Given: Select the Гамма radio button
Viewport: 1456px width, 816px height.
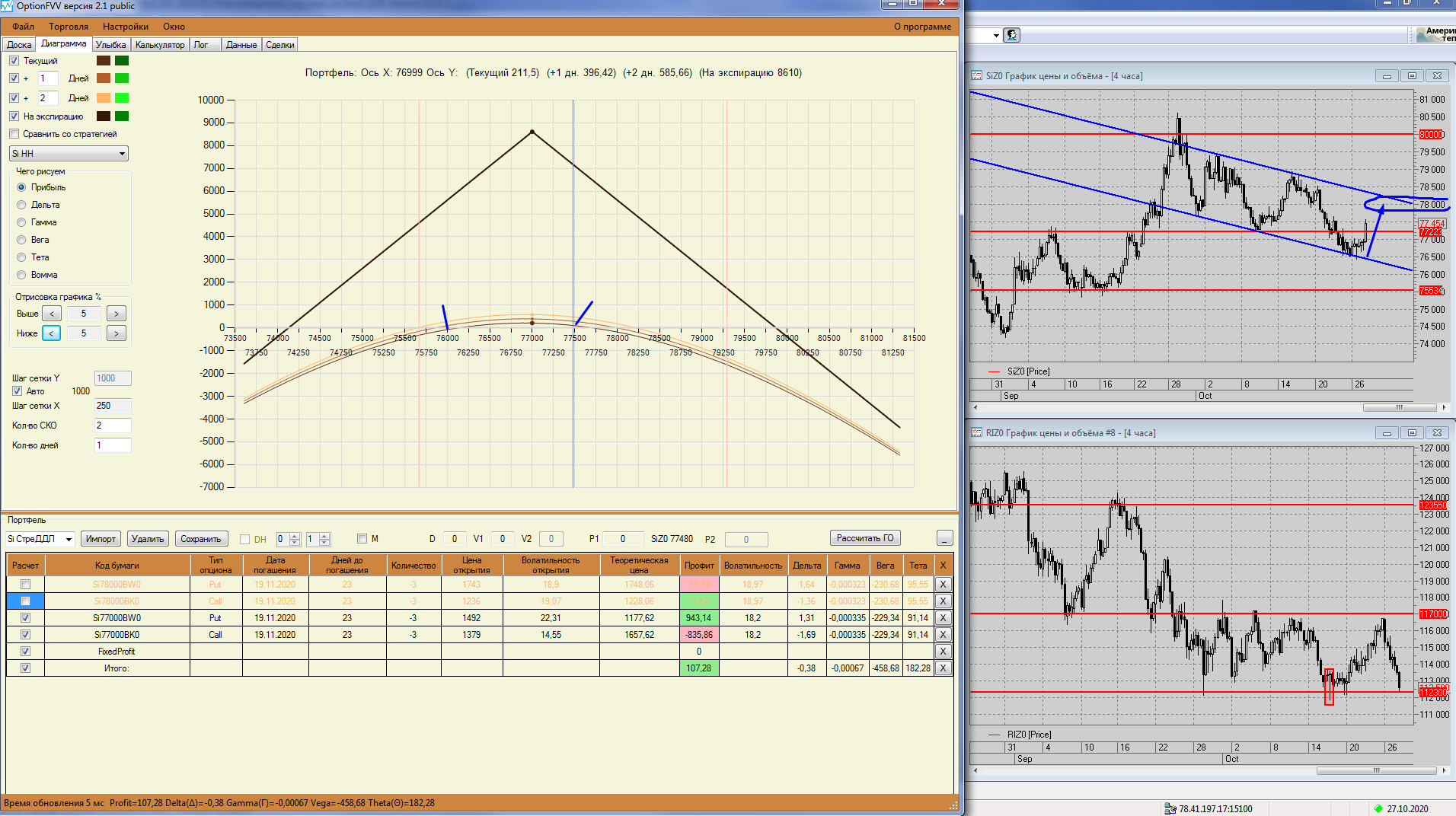Looking at the screenshot, I should 21,222.
